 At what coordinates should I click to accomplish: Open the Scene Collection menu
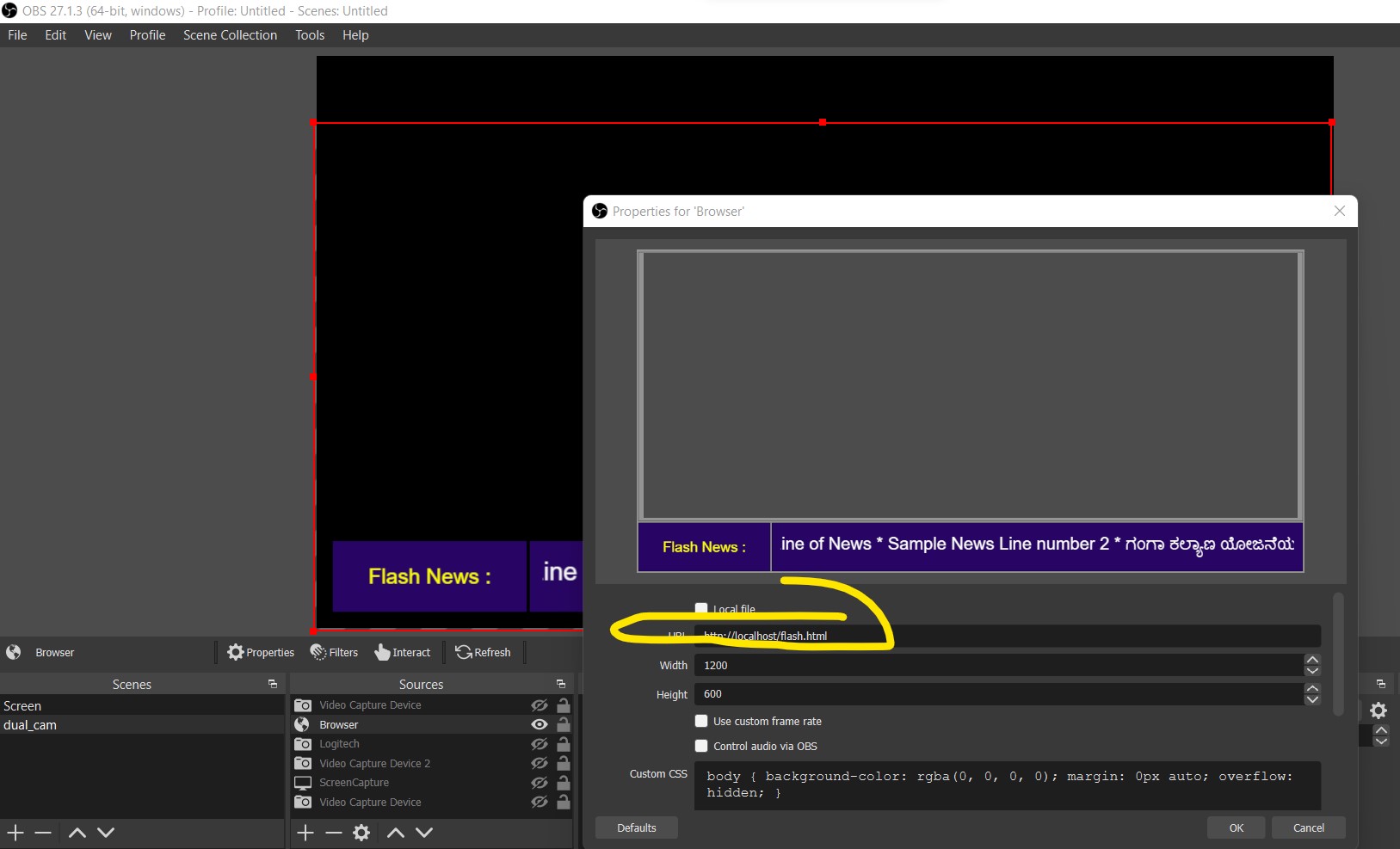(229, 35)
